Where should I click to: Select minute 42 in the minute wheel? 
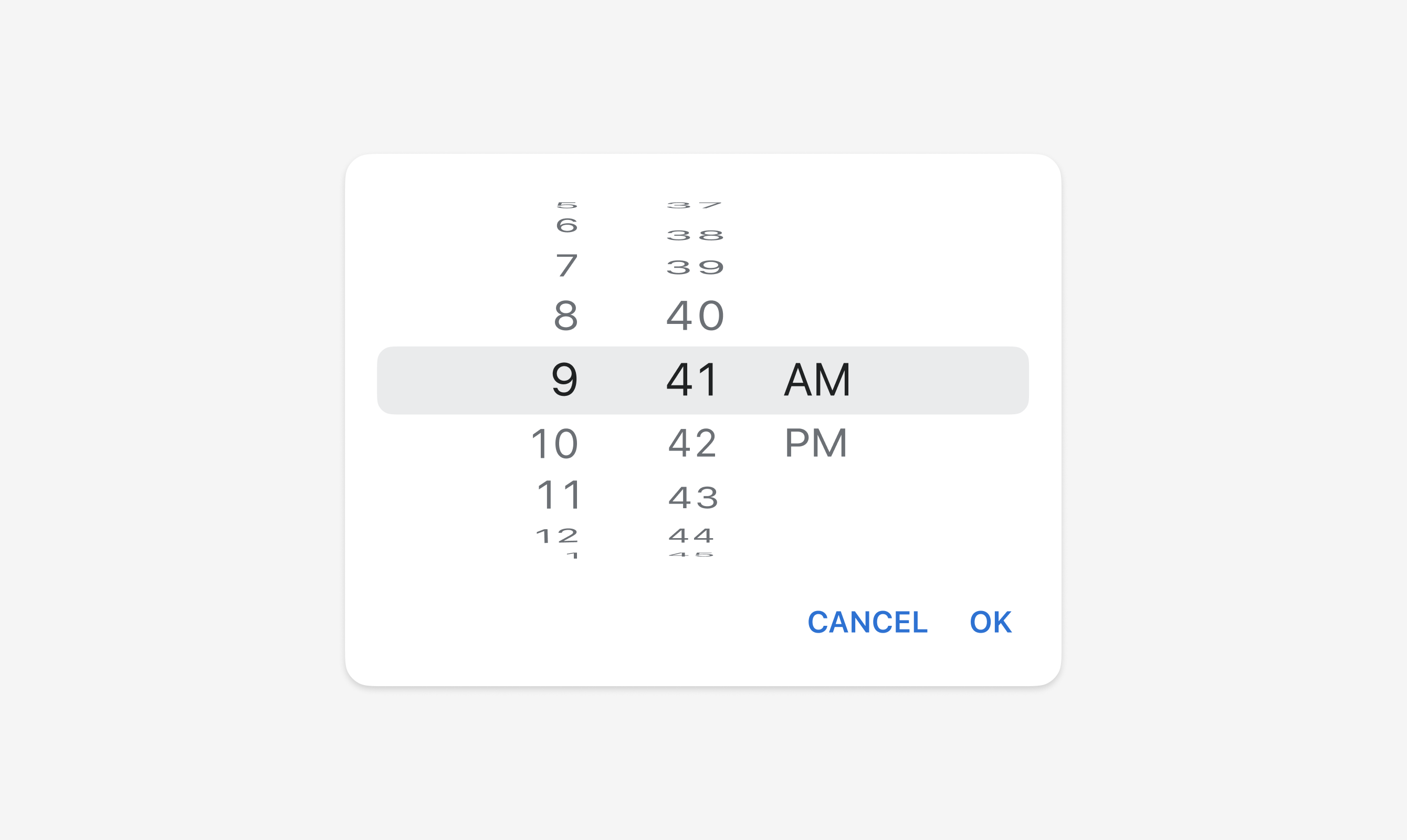coord(692,443)
